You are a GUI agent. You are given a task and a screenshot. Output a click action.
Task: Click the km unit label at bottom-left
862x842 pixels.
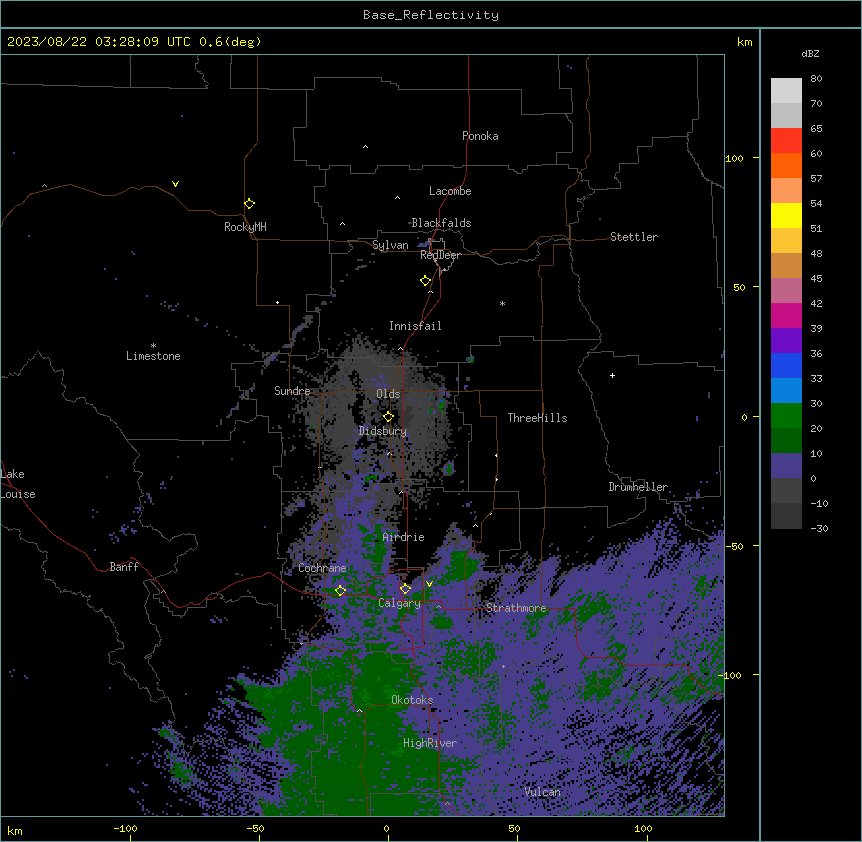click(15, 831)
